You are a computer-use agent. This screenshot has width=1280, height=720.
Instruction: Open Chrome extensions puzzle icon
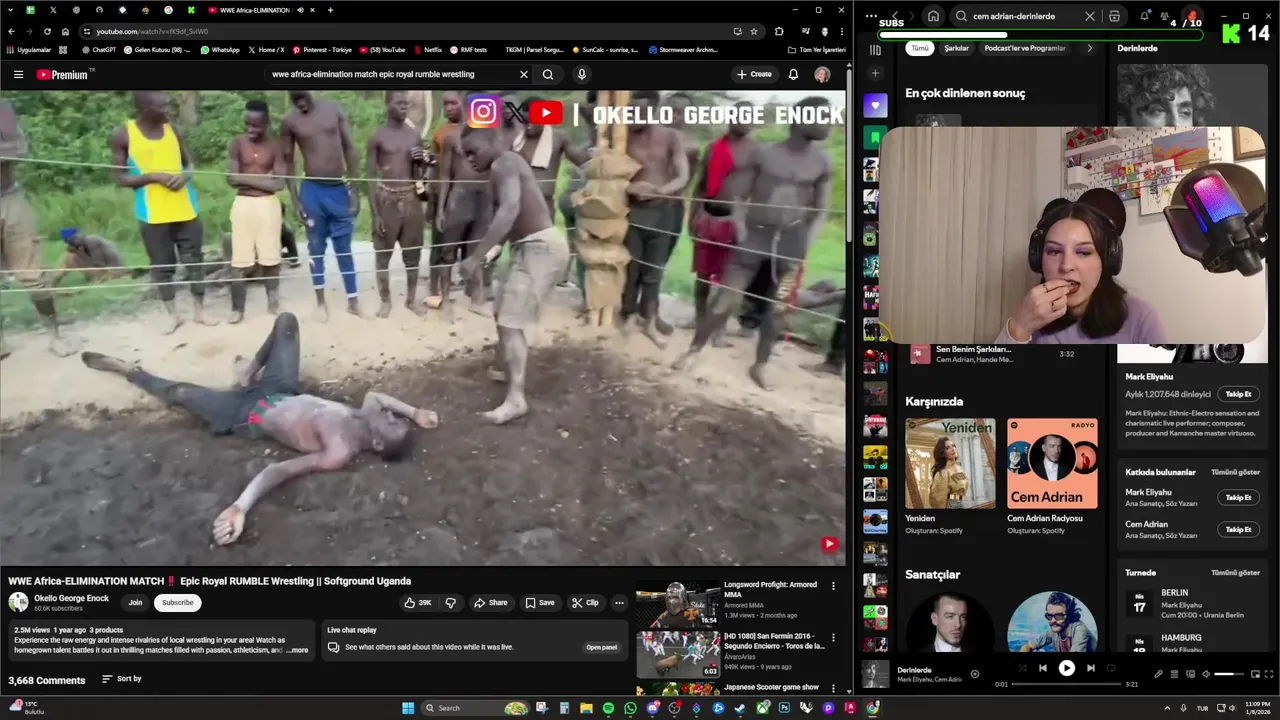pyautogui.click(x=779, y=31)
